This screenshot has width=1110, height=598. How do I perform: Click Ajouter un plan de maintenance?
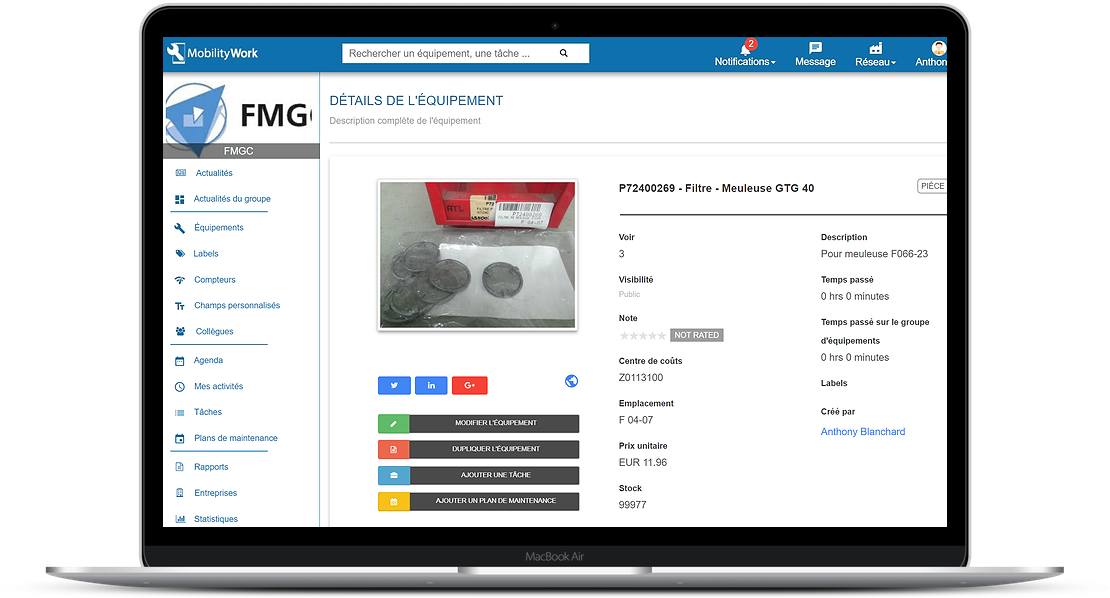tap(479, 501)
